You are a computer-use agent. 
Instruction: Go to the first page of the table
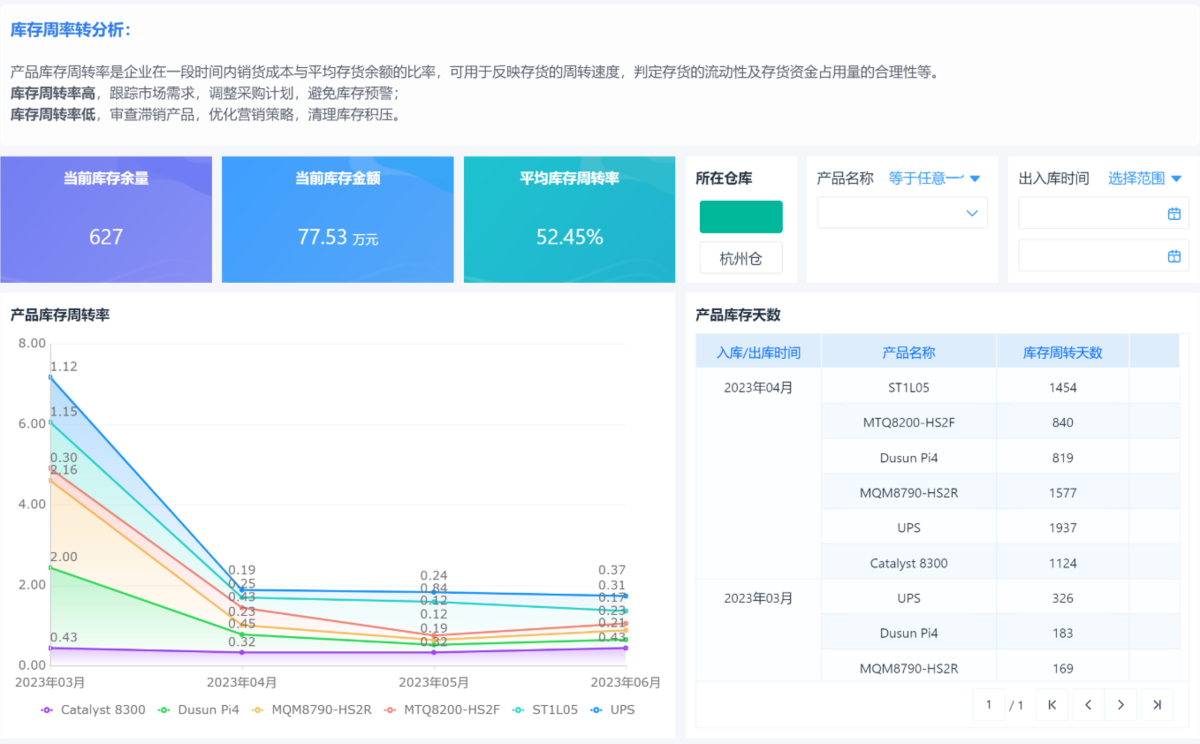coord(1051,705)
